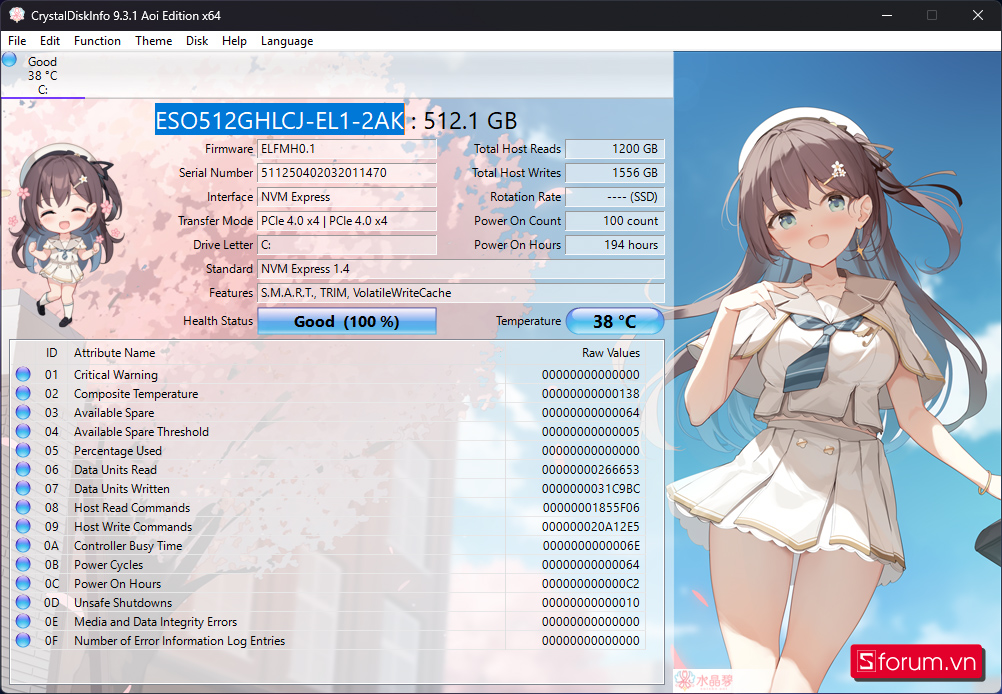Viewport: 1002px width, 694px height.
Task: Click the CrystalDiskInfo app icon in title bar
Action: pos(16,15)
